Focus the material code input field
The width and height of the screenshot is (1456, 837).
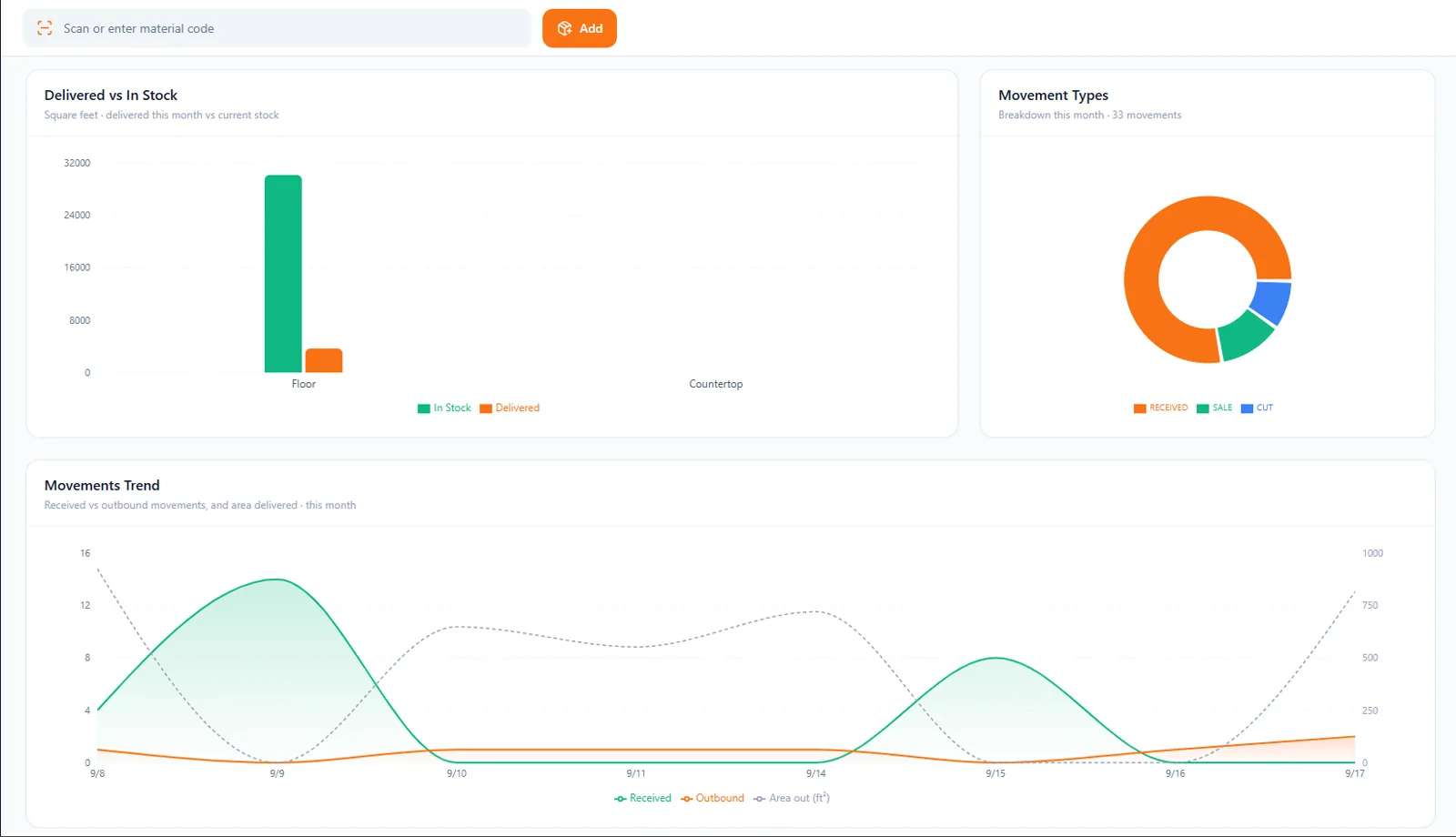[277, 28]
